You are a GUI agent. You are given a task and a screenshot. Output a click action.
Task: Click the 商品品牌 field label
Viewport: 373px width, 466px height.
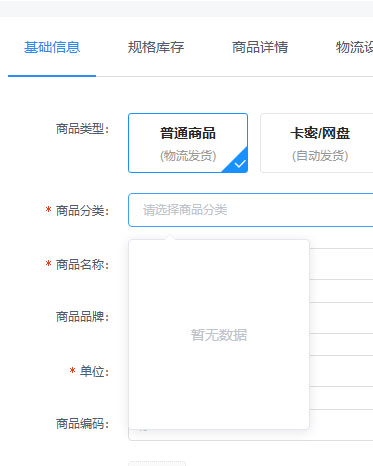[x=83, y=317]
